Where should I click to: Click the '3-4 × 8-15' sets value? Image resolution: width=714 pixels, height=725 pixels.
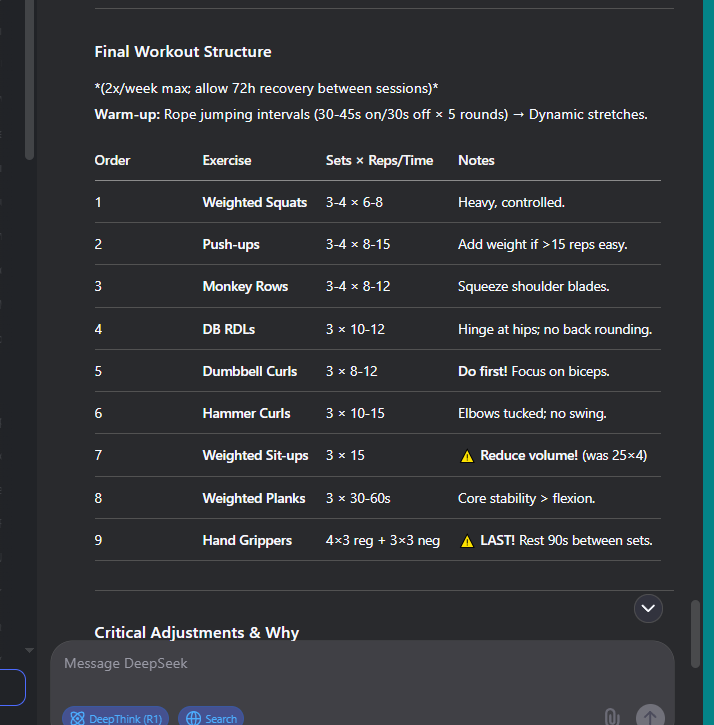358,244
